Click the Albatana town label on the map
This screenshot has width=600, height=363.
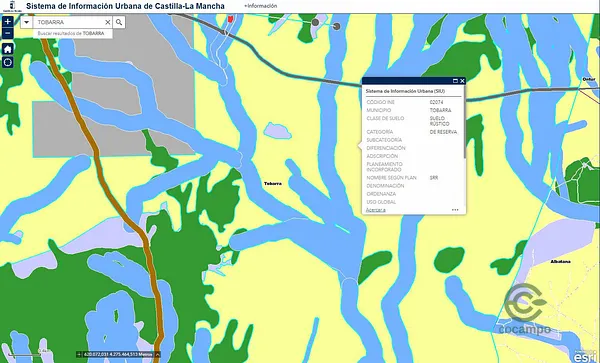coord(561,262)
